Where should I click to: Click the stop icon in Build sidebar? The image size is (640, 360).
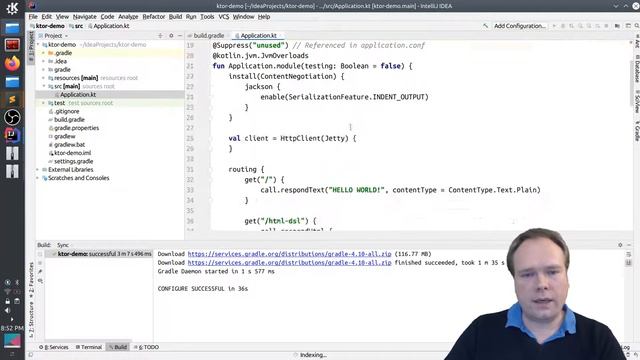click(x=40, y=263)
